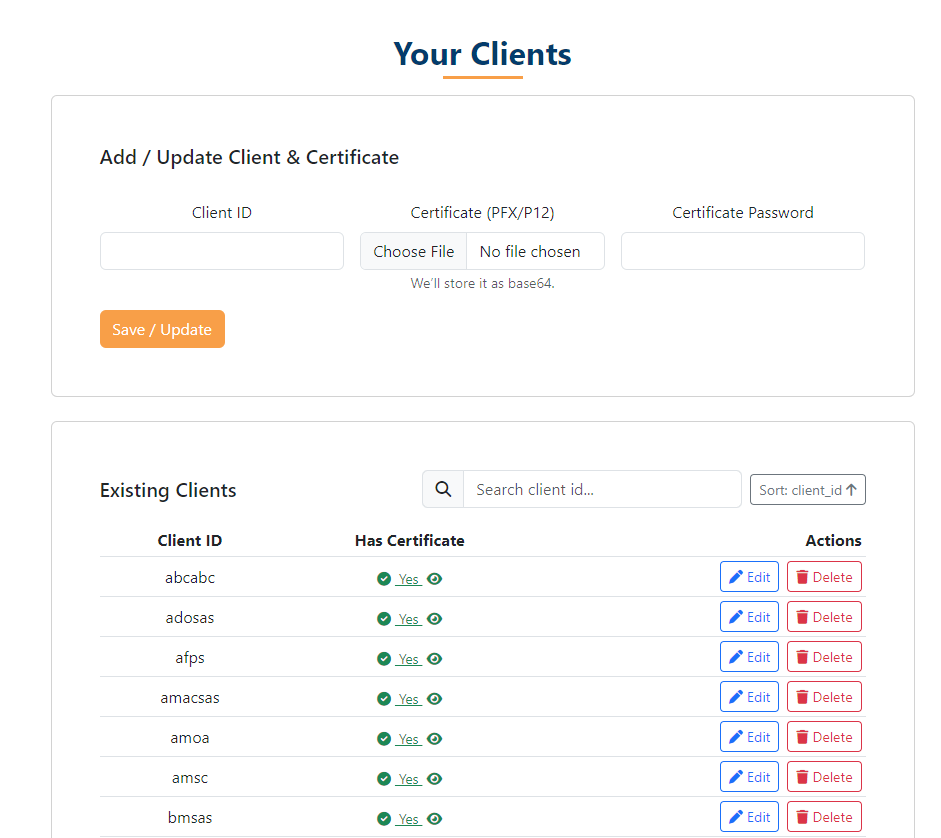Viewport: 941px width, 838px height.
Task: Click the pencil icon on amacsas Edit button
Action: (x=736, y=696)
